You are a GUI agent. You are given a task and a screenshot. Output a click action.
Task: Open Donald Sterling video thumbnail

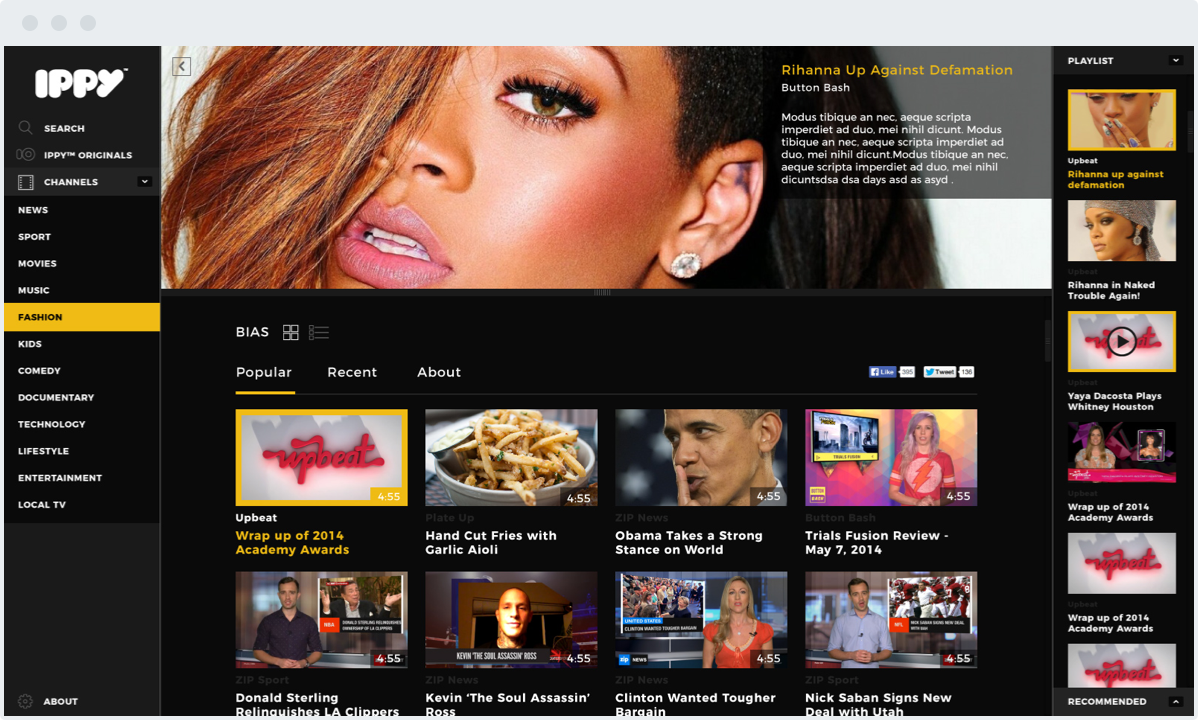[322, 620]
